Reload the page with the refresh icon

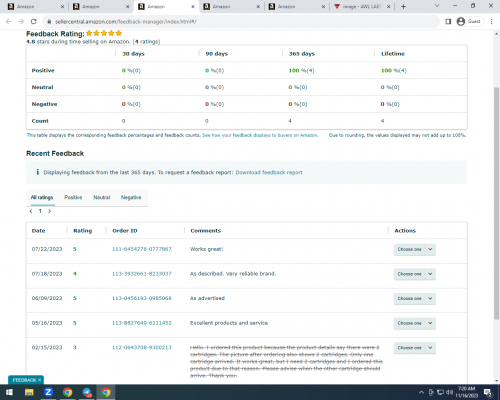[34, 22]
